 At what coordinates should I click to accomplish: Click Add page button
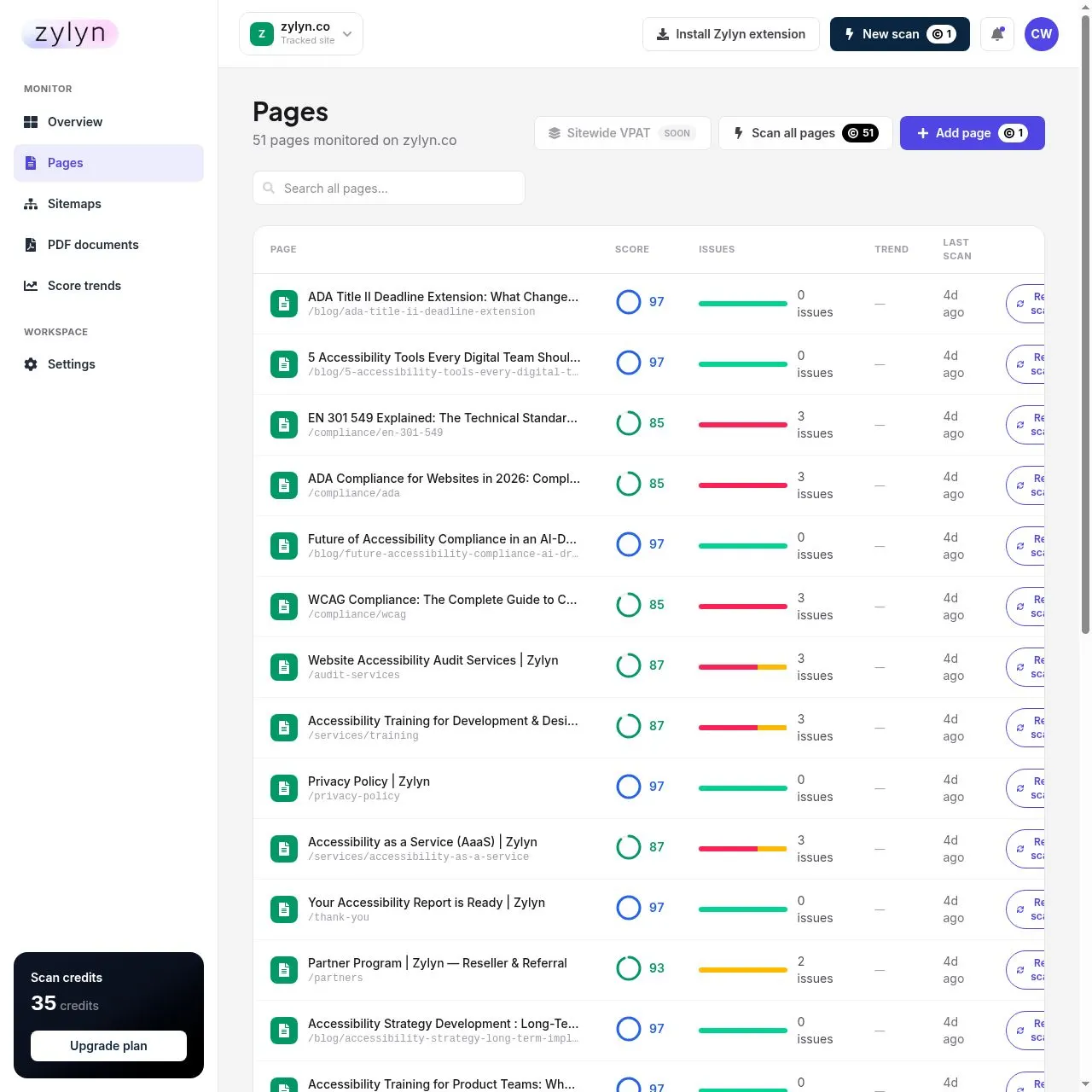point(973,133)
